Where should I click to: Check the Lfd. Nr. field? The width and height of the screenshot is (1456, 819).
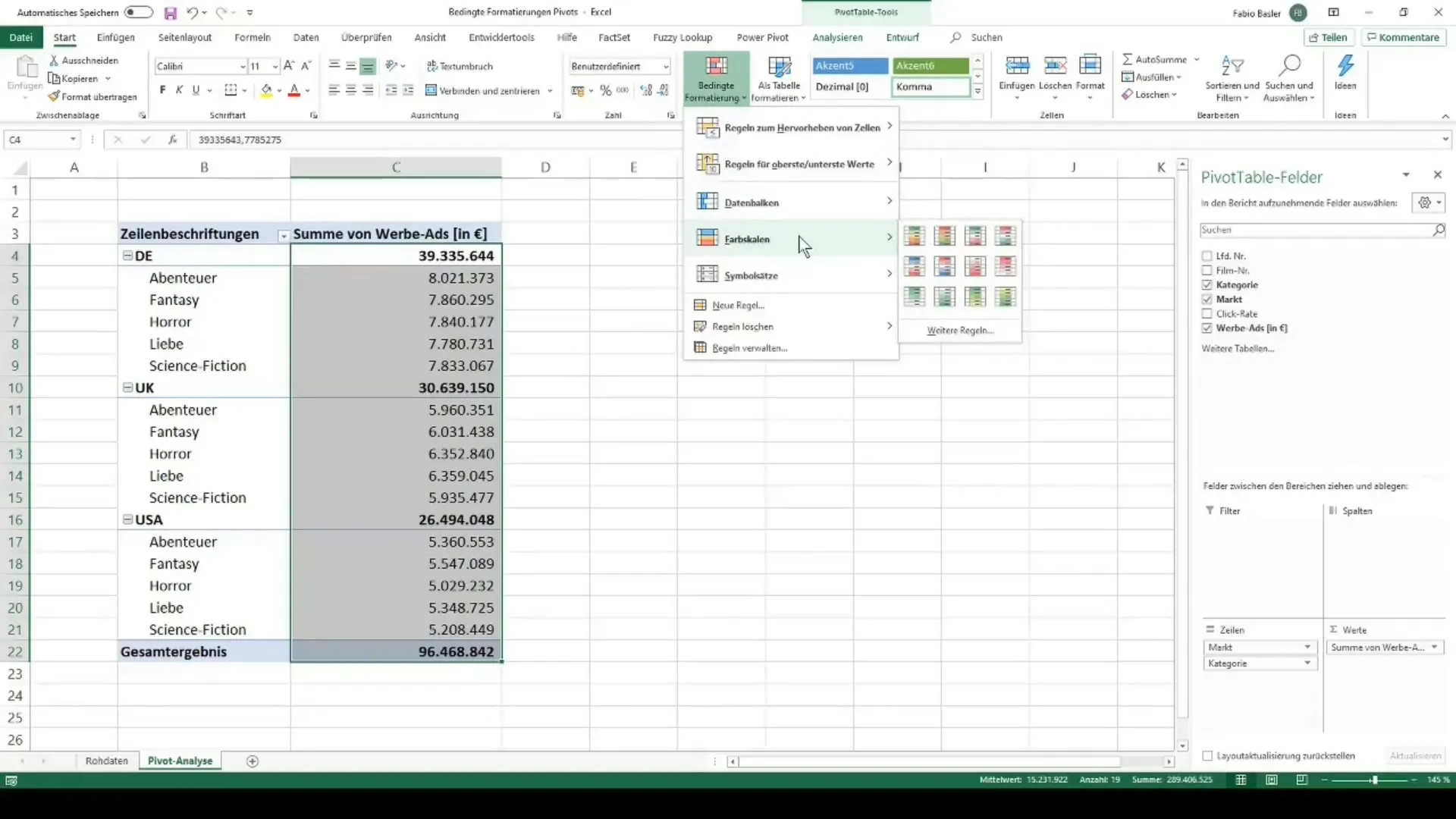pos(1207,256)
